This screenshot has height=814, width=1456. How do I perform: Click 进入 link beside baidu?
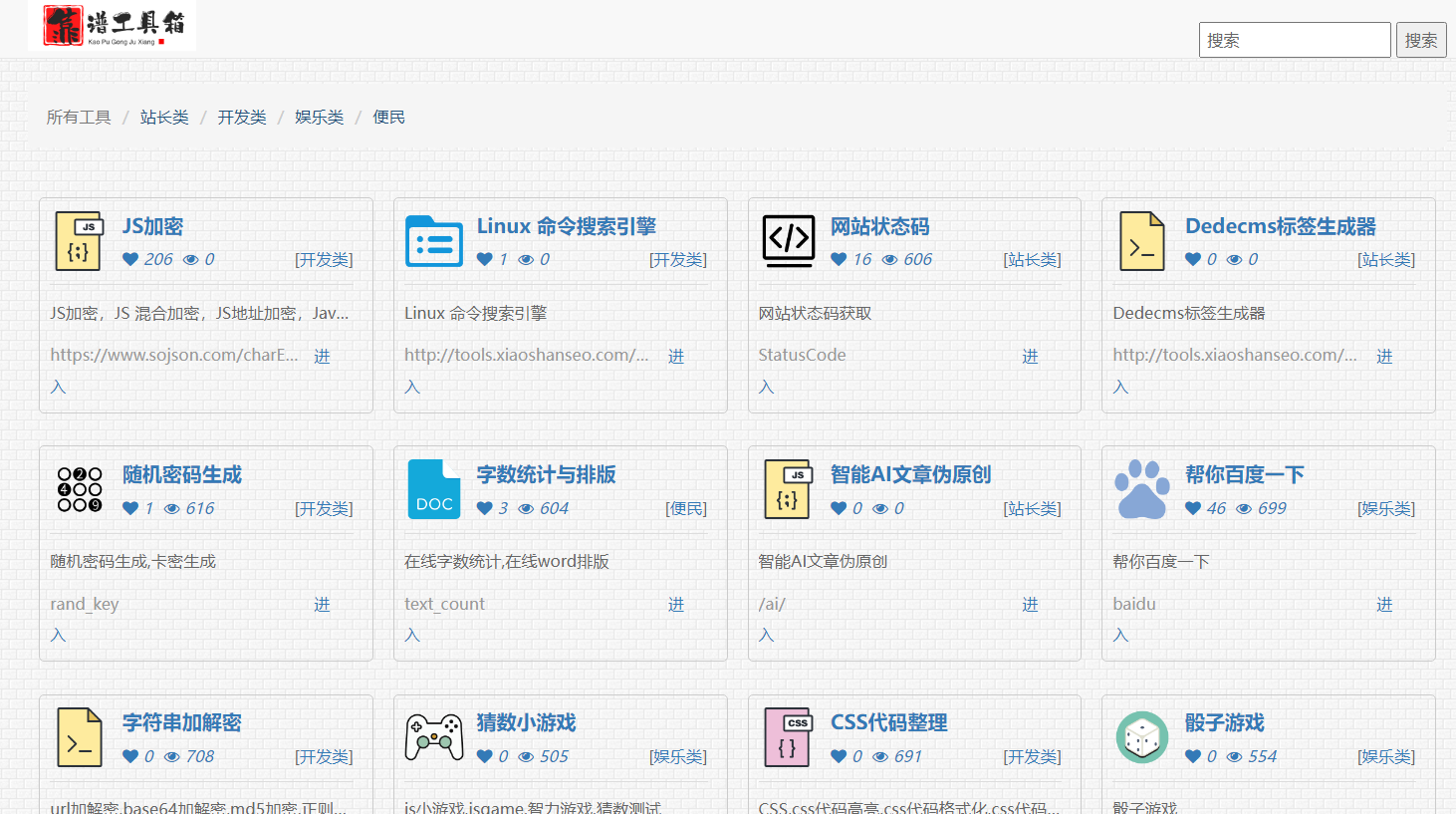coord(1384,604)
